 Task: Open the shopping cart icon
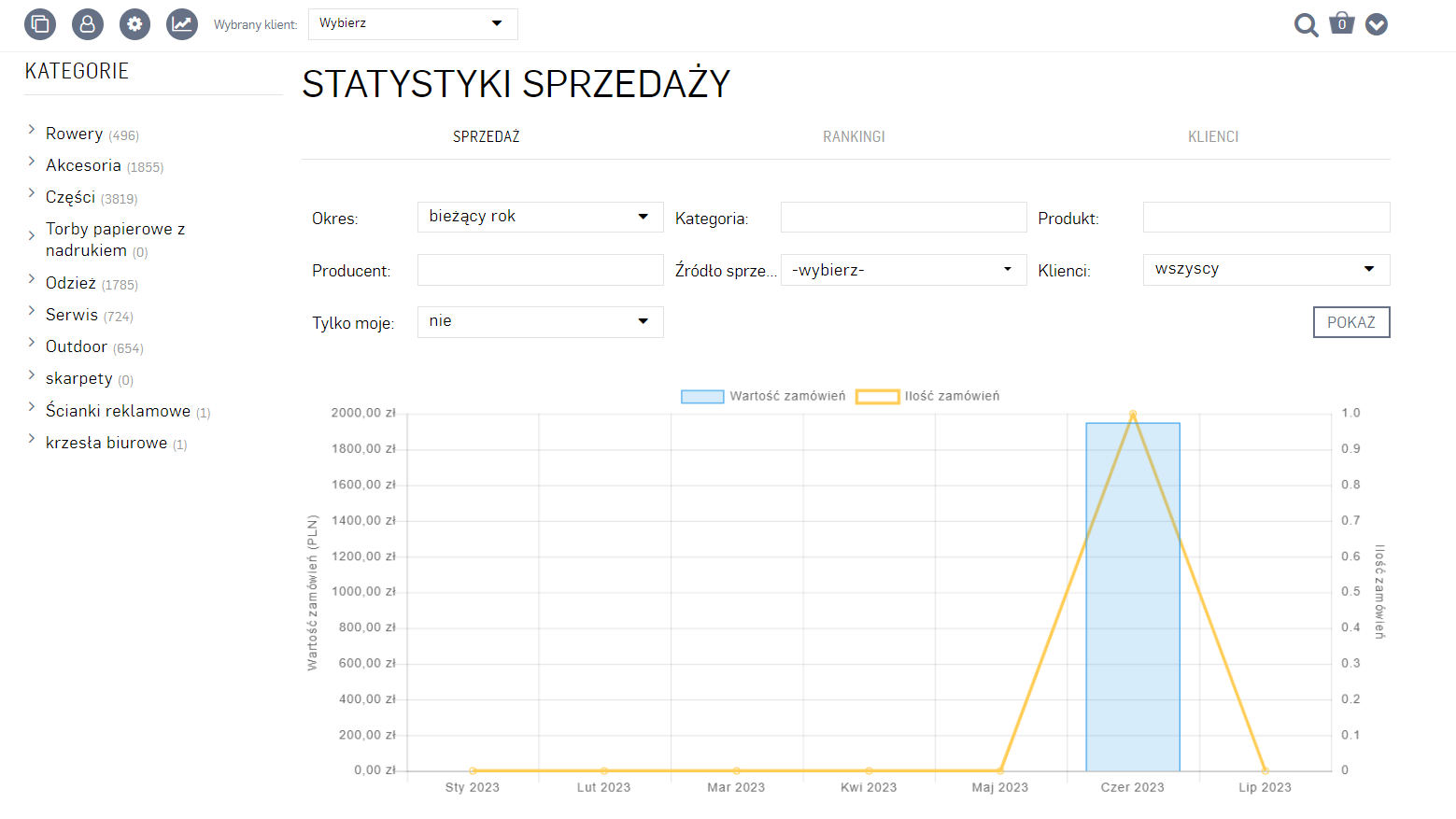[x=1341, y=23]
